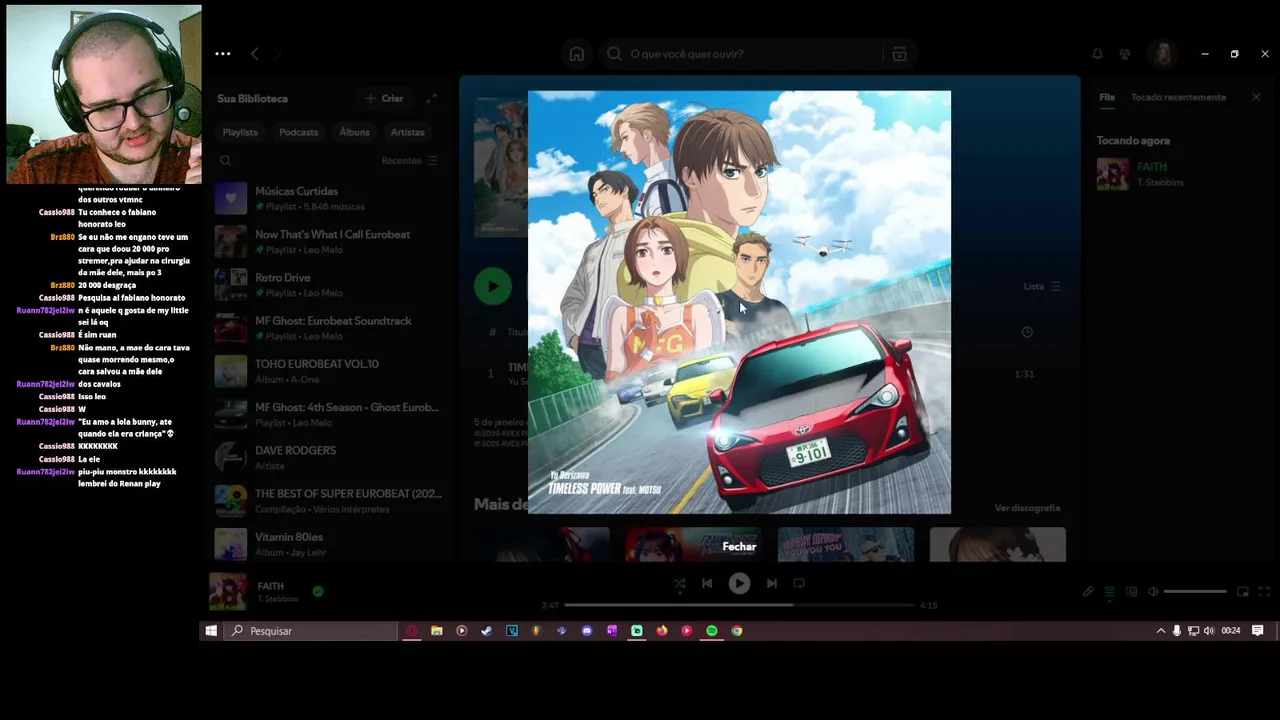Open the Recentes sort dropdown

[x=409, y=160]
